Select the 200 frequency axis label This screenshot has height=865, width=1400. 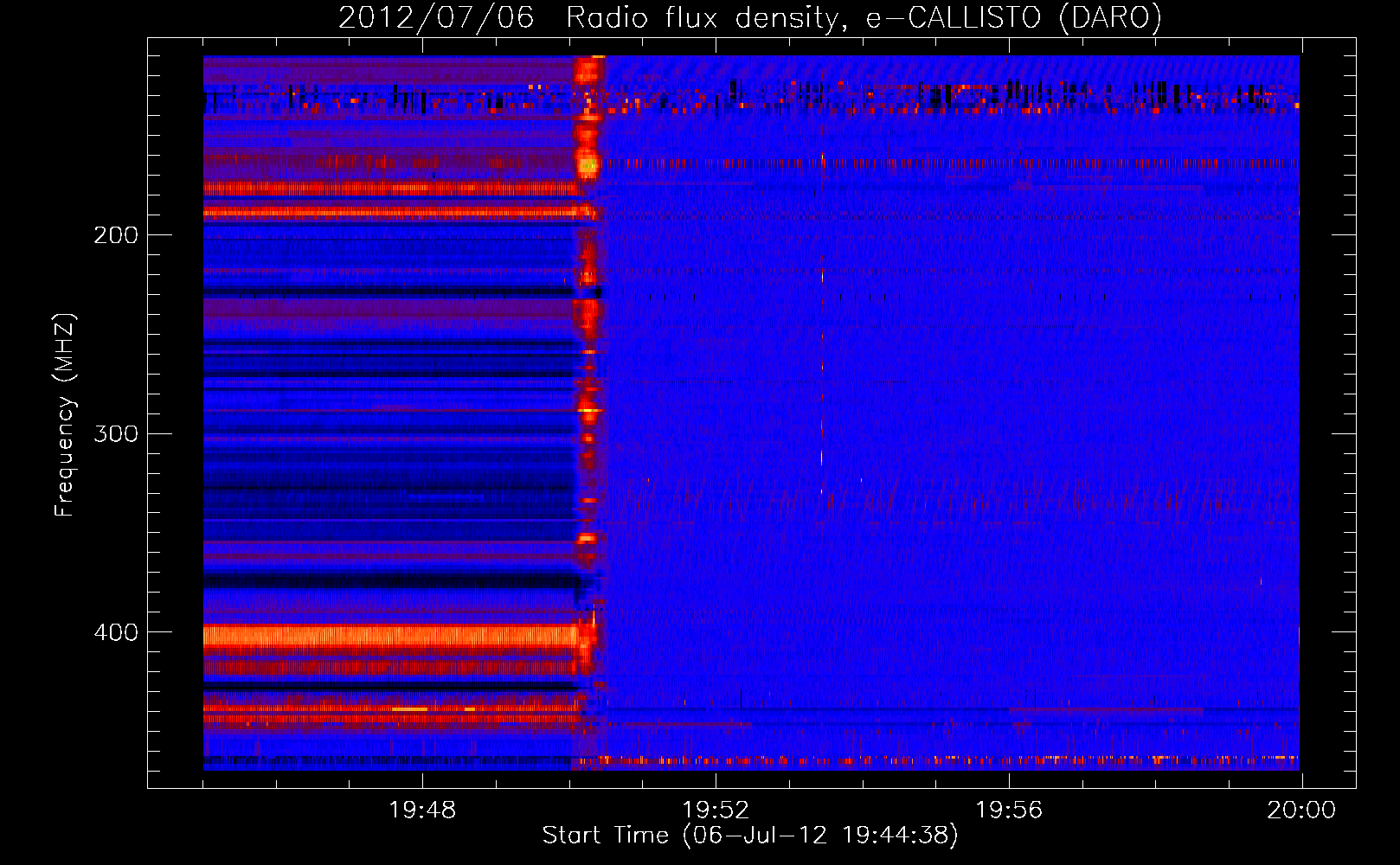coord(116,235)
